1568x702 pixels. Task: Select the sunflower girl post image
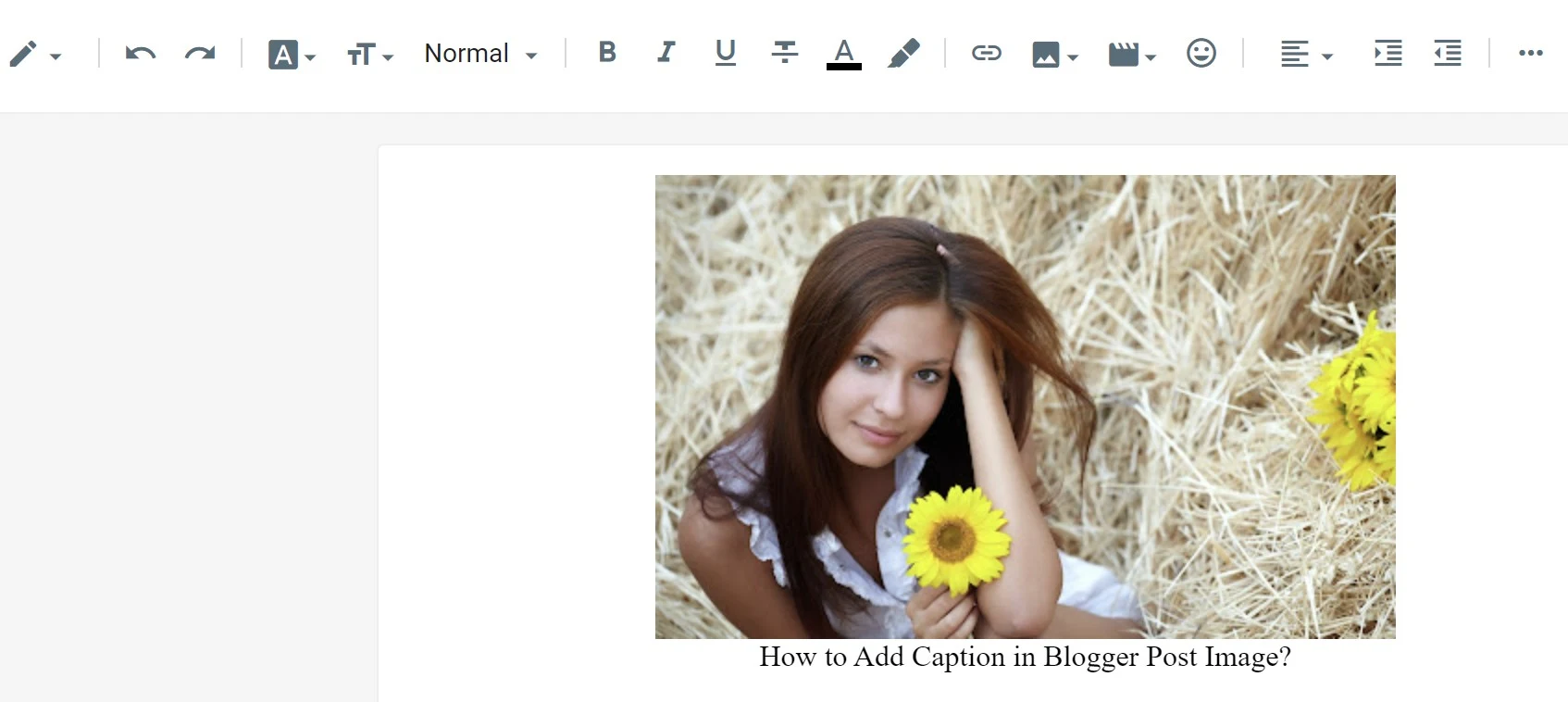pyautogui.click(x=1026, y=407)
